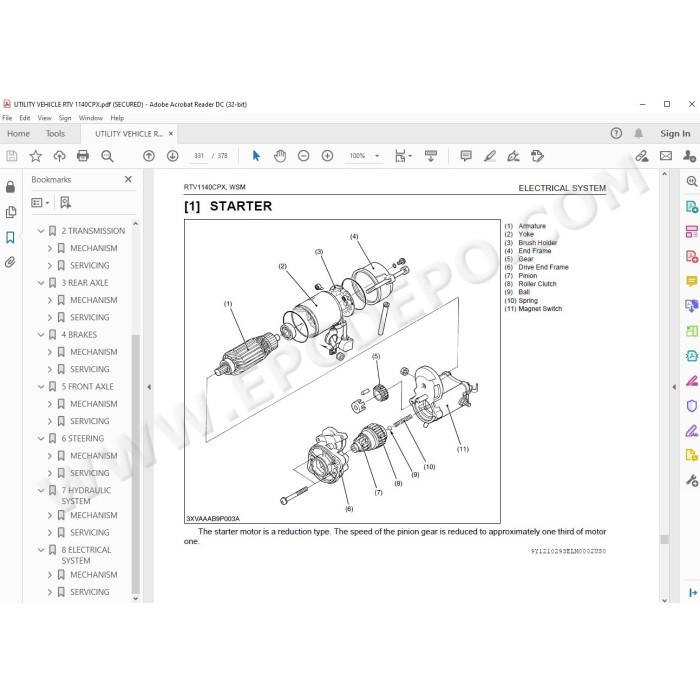
Task: Click Export PDF icon in right pane
Action: point(692,207)
